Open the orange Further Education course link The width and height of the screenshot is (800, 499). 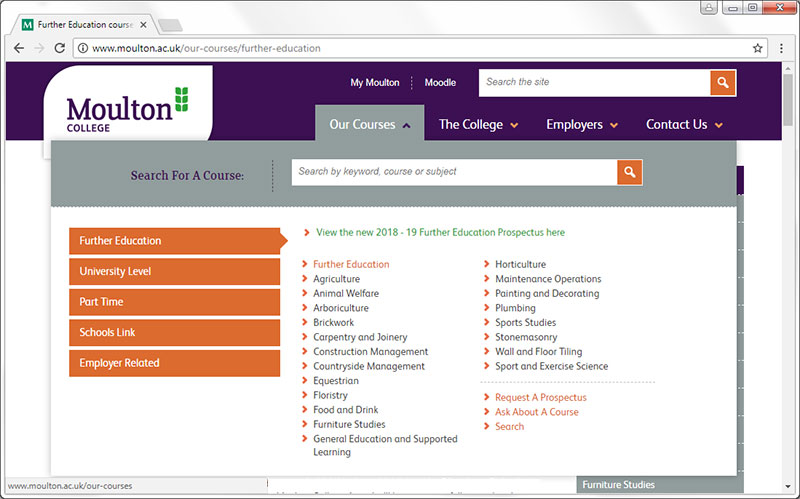[x=351, y=264]
